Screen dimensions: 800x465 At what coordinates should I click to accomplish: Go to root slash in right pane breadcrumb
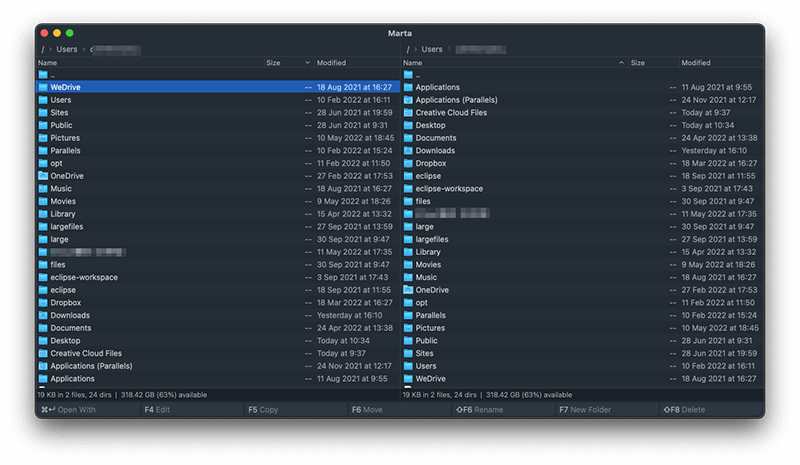click(408, 50)
